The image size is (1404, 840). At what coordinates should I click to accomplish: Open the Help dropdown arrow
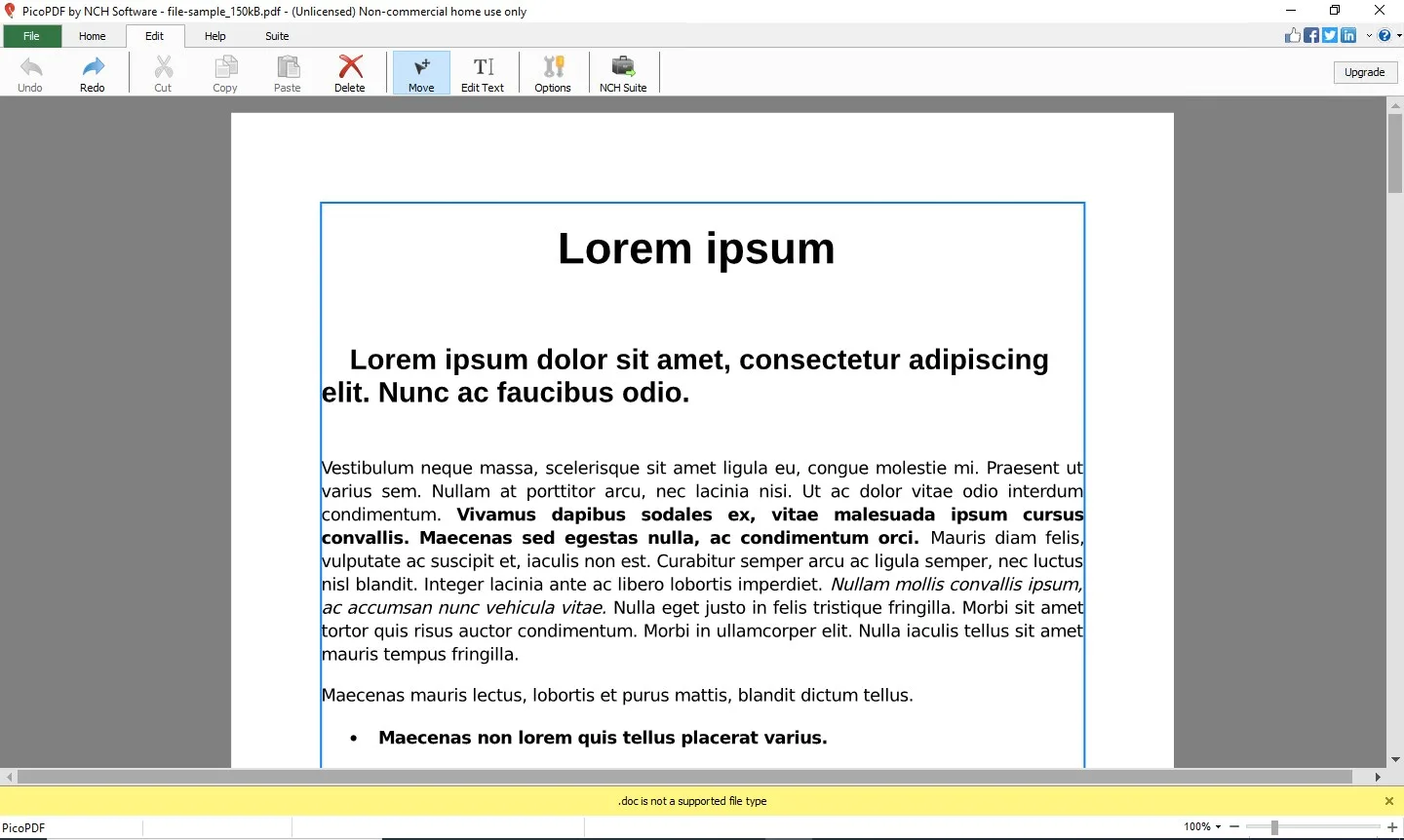[x=1399, y=35]
